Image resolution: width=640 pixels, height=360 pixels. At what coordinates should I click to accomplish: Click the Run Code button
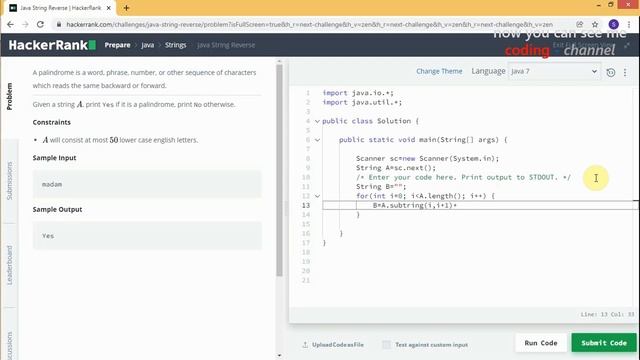click(540, 343)
